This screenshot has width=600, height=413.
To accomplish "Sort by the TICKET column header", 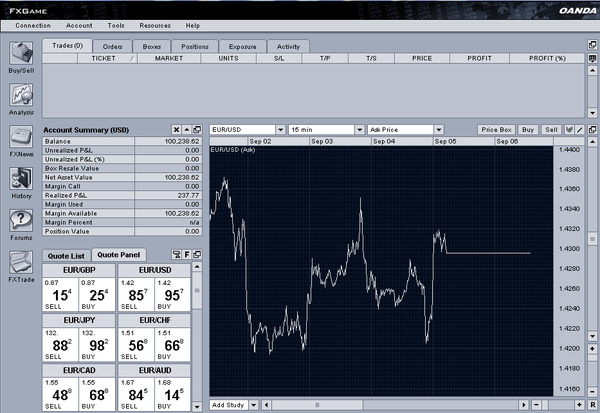I will (107, 58).
